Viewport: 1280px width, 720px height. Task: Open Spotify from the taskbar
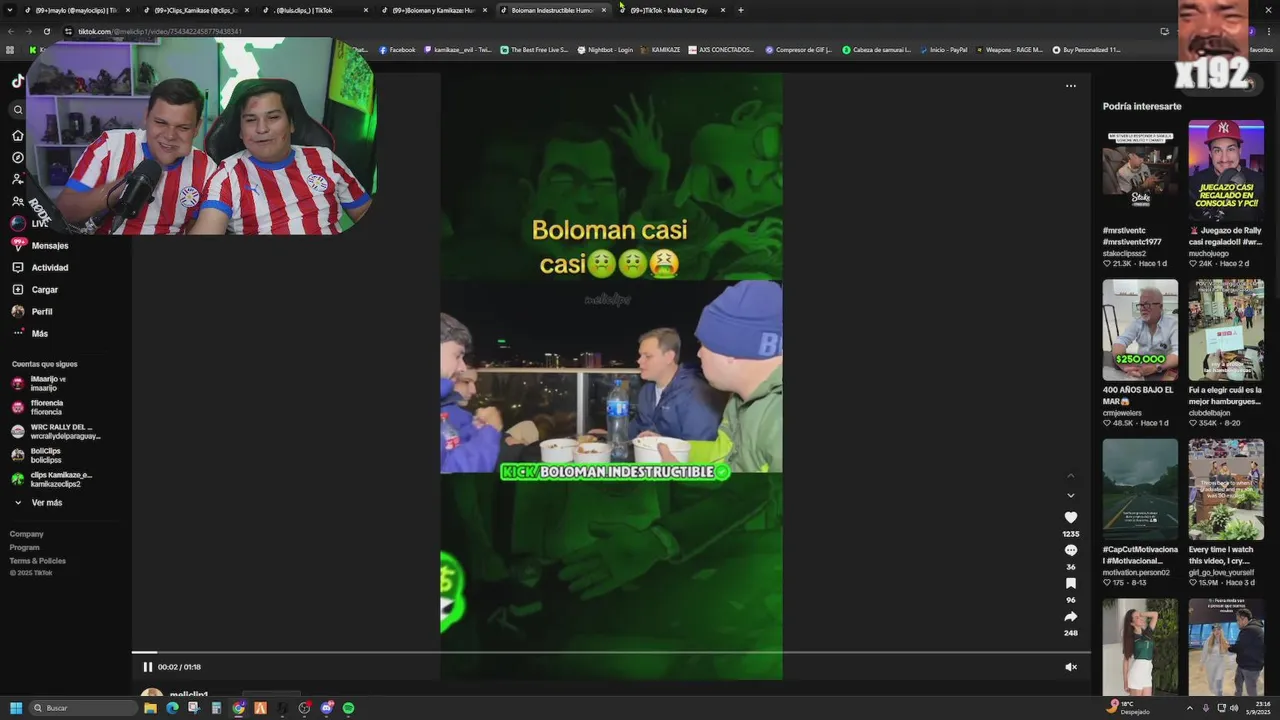(348, 708)
